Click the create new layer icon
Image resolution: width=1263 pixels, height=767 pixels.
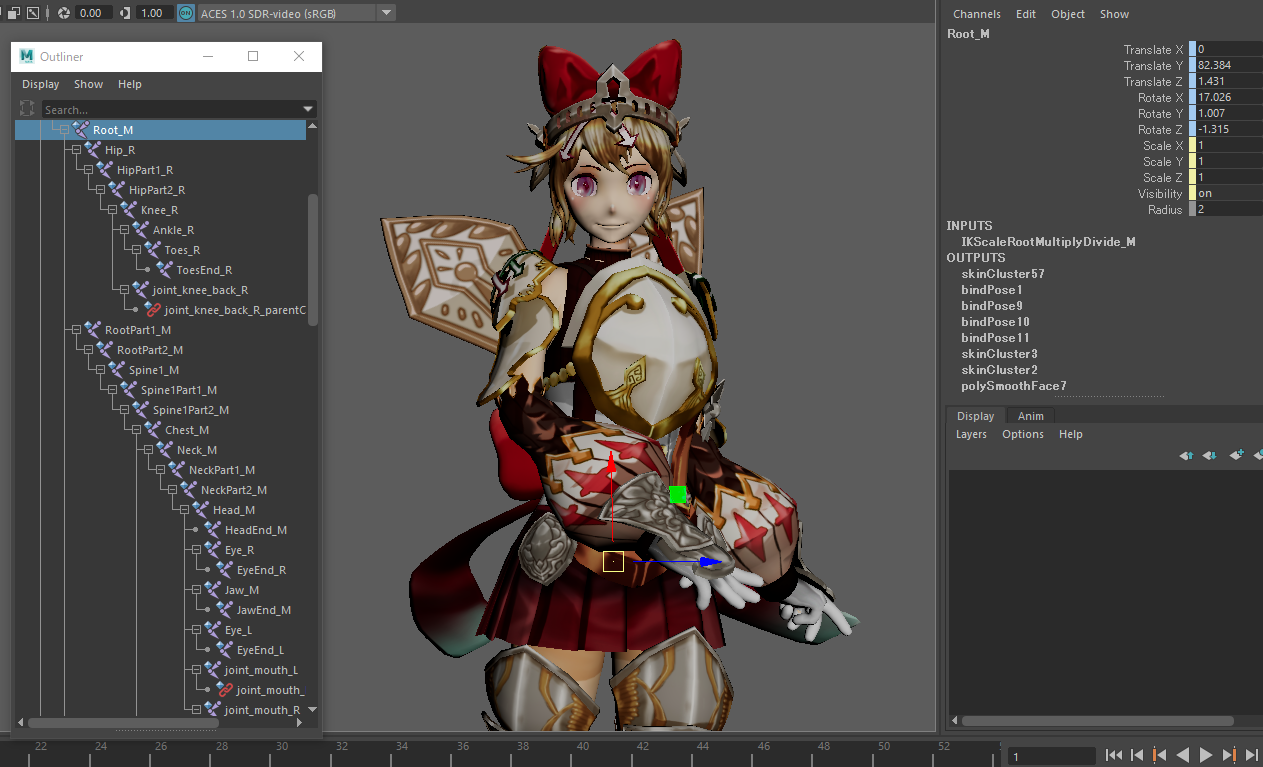[1237, 455]
